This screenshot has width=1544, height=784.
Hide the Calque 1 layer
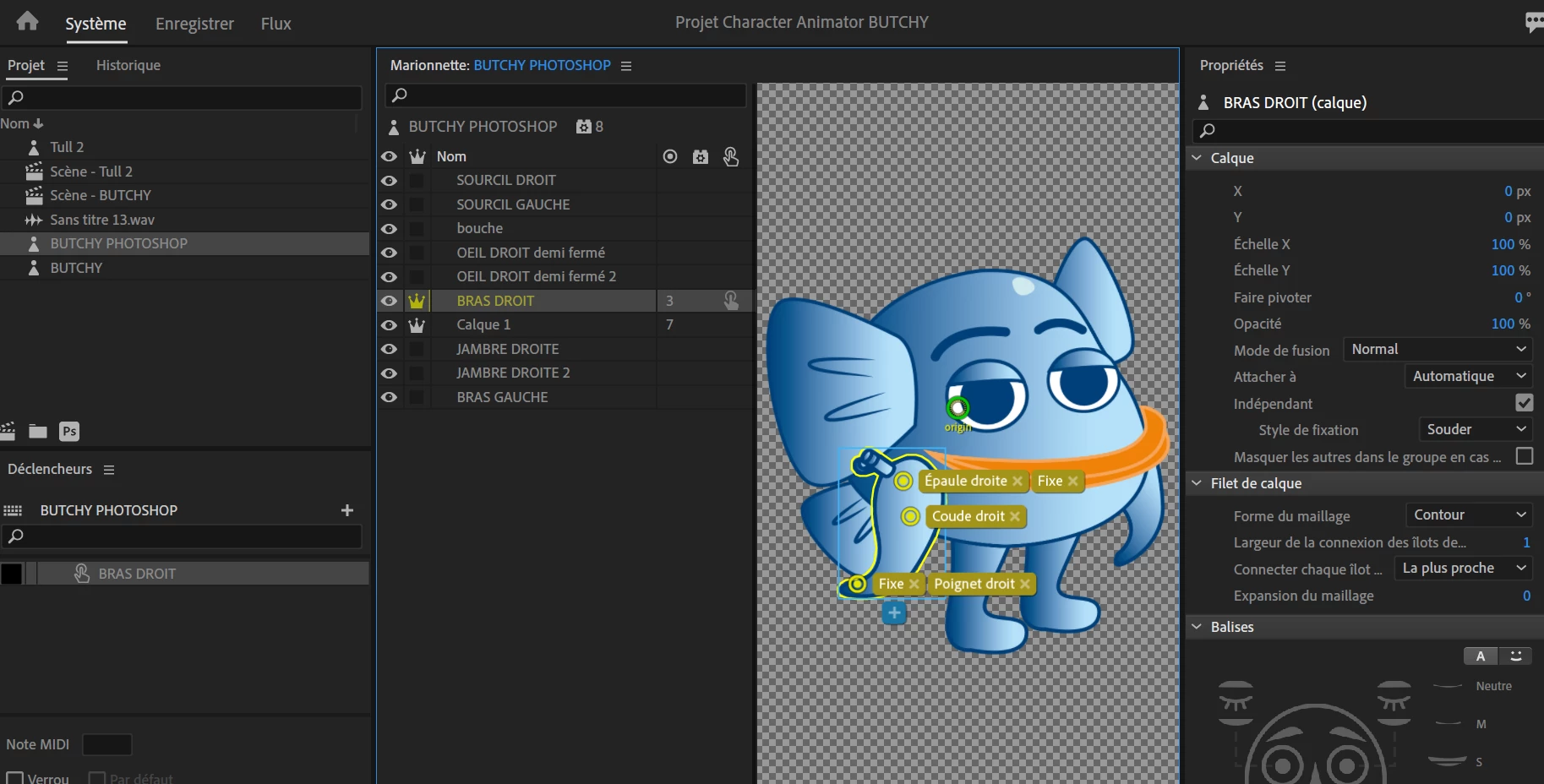click(x=389, y=325)
